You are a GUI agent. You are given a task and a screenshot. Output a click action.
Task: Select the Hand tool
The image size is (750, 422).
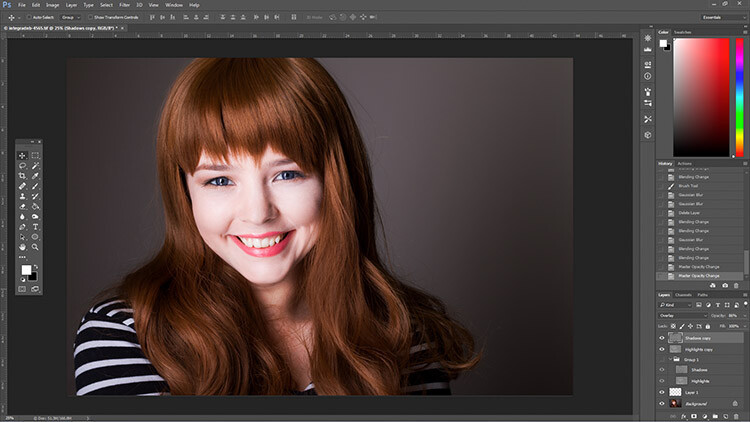pos(22,247)
